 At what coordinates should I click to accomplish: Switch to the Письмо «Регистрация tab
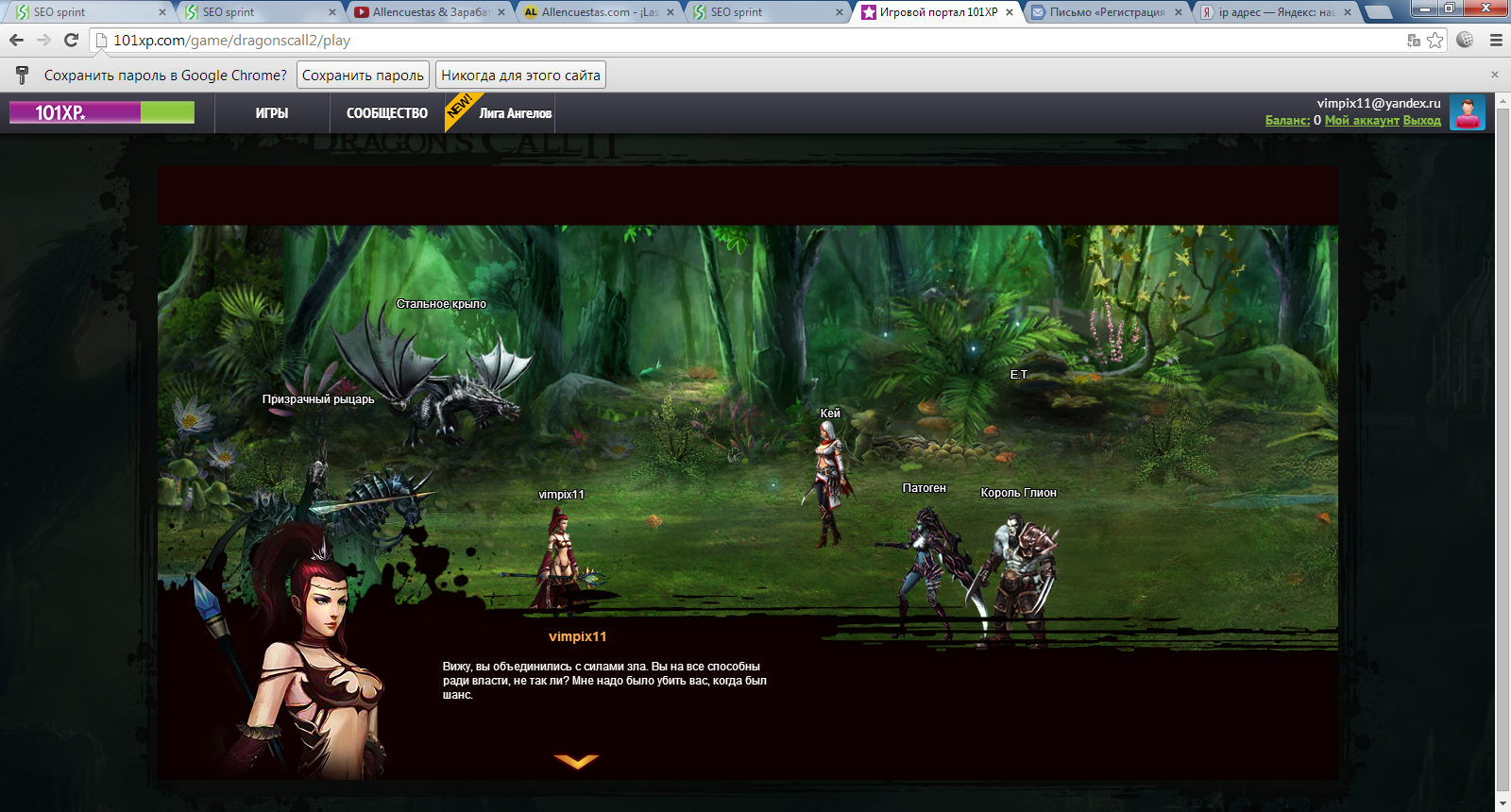tap(1106, 12)
